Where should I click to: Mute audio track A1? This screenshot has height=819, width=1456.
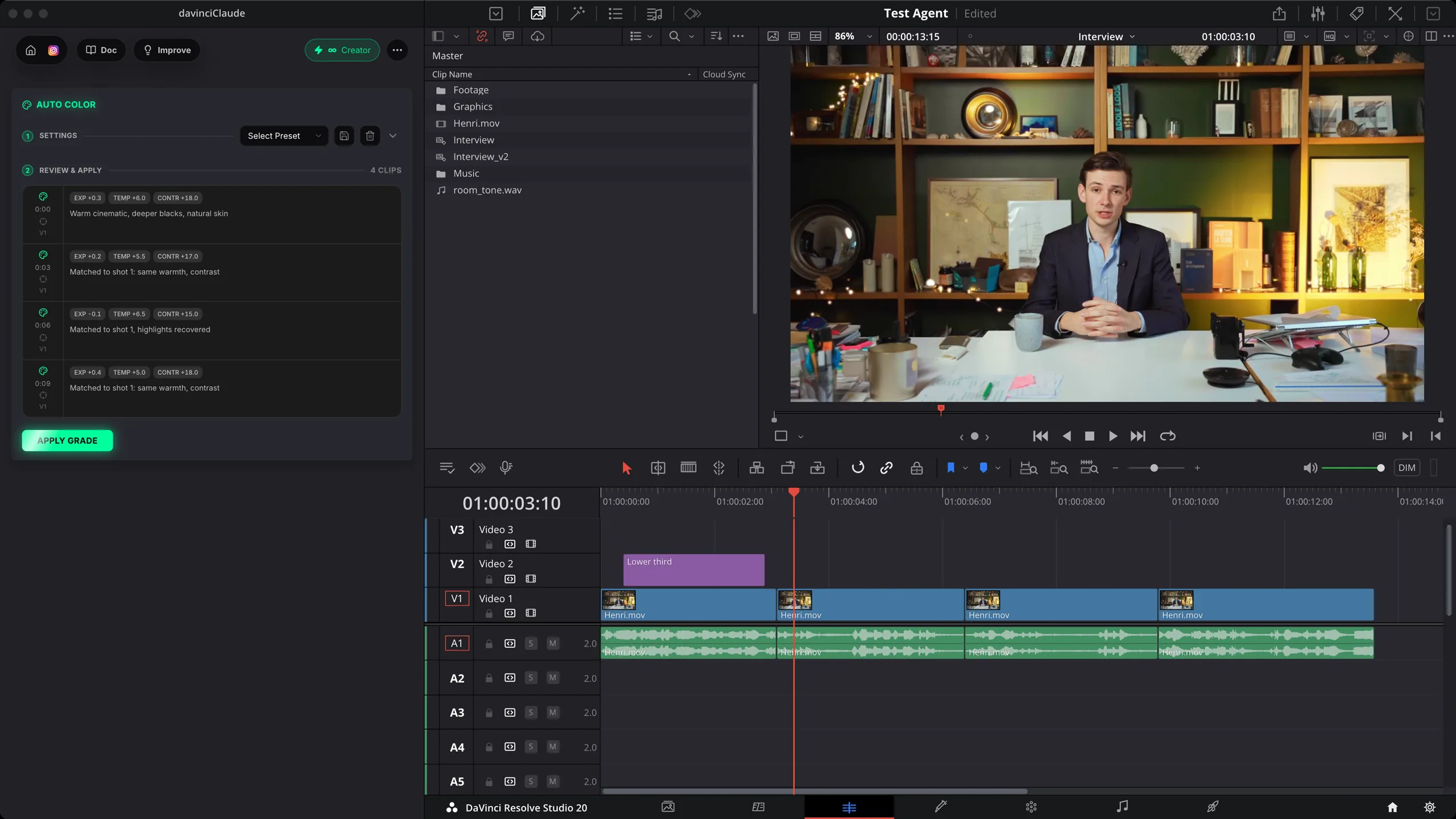[552, 643]
